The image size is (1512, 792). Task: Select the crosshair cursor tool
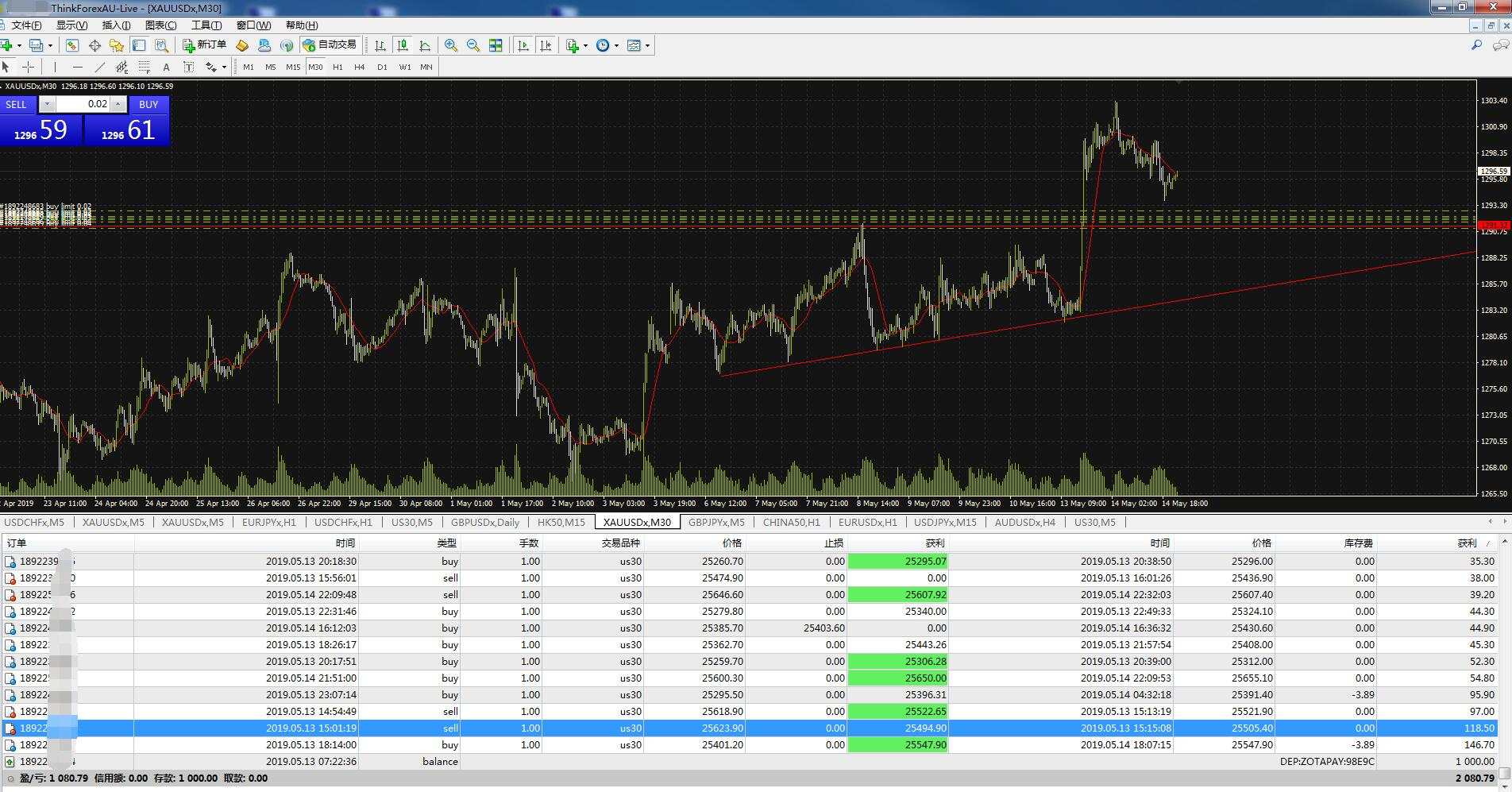tap(28, 67)
